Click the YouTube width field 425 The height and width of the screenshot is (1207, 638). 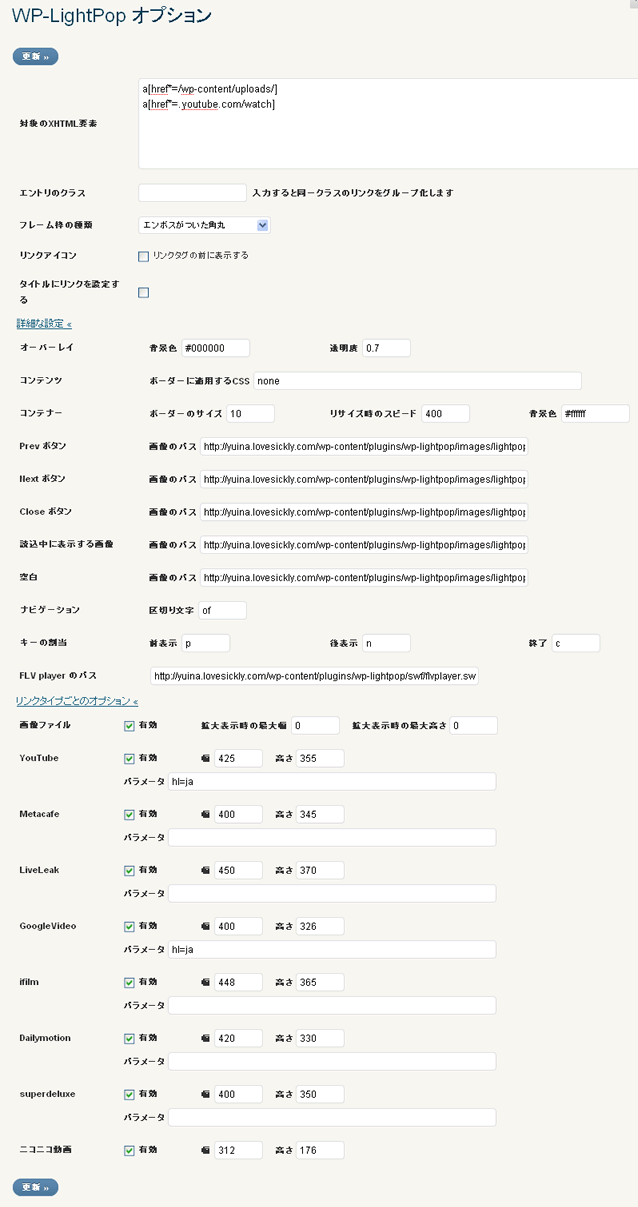(238, 758)
